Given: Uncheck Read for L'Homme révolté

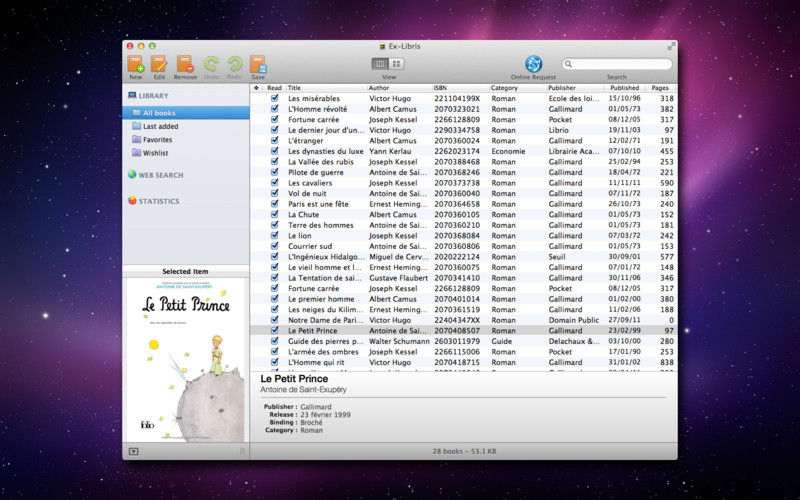Looking at the screenshot, I should click(x=274, y=109).
